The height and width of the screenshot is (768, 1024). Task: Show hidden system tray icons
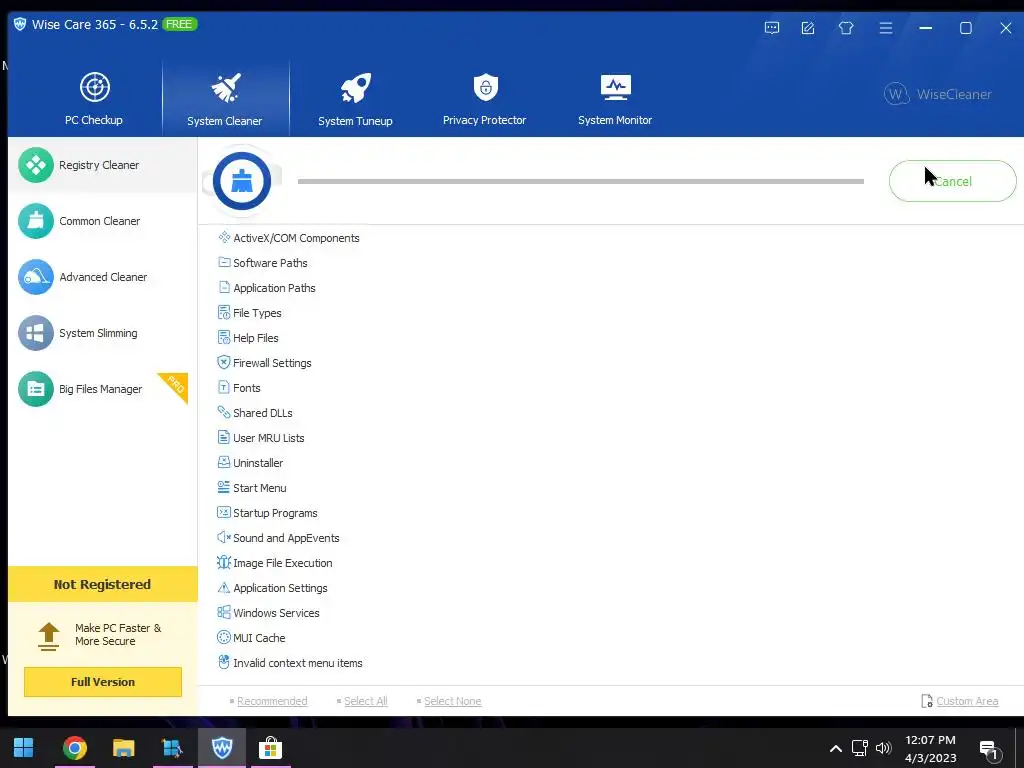[x=835, y=748]
